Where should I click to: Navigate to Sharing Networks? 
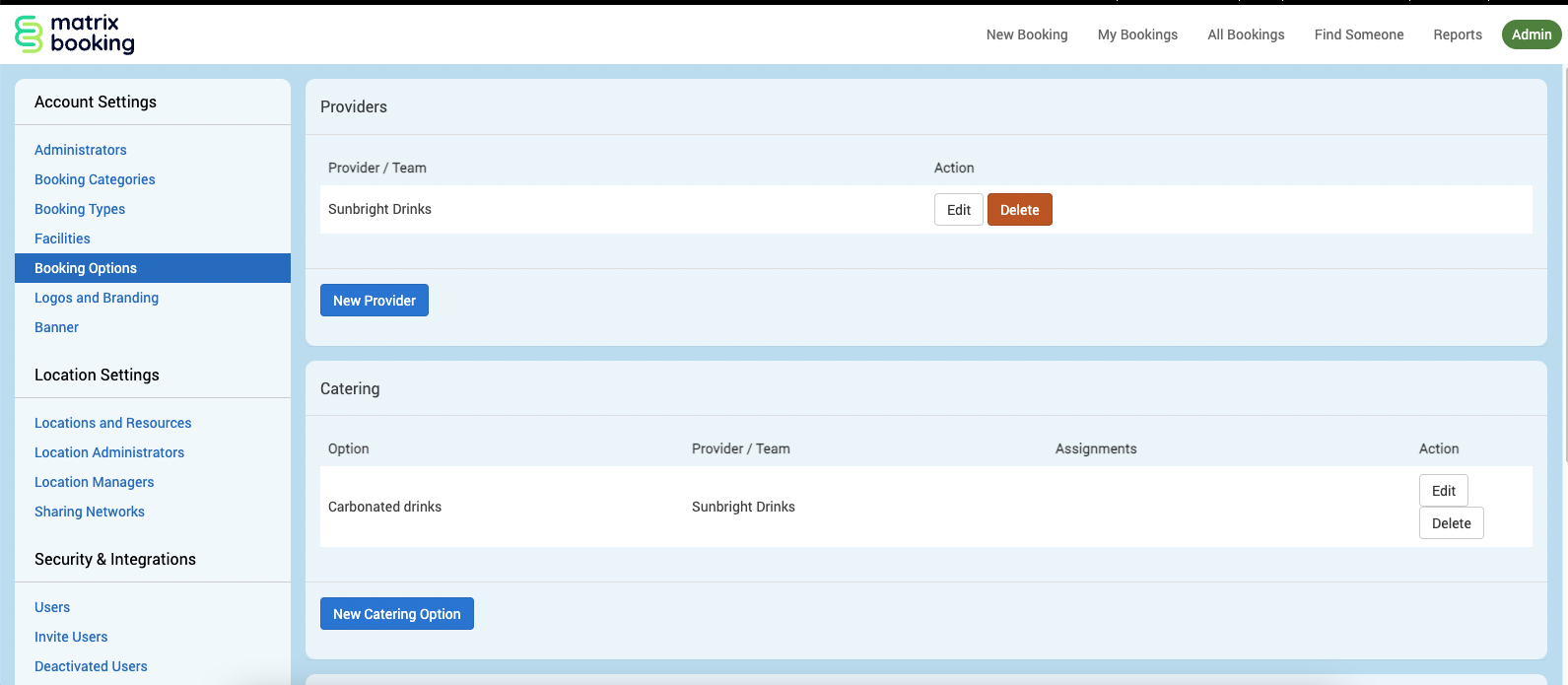90,512
